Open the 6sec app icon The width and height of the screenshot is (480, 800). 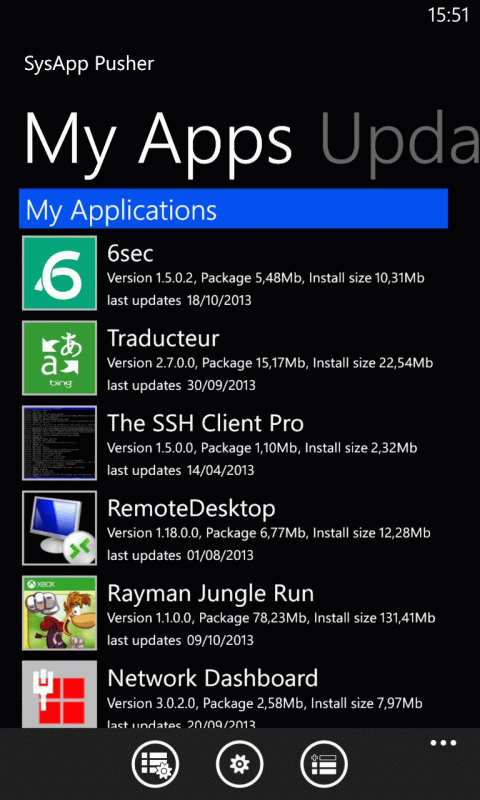click(60, 273)
